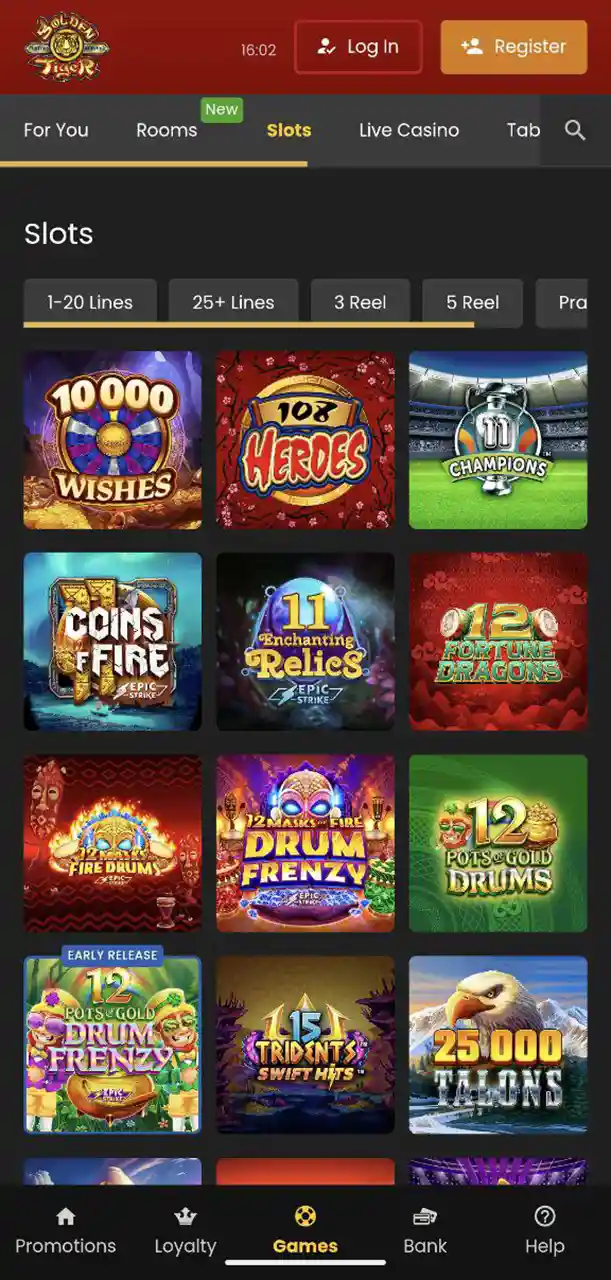Screen dimensions: 611x1280
Task: Launch the 108 Heroes game tile
Action: point(305,440)
